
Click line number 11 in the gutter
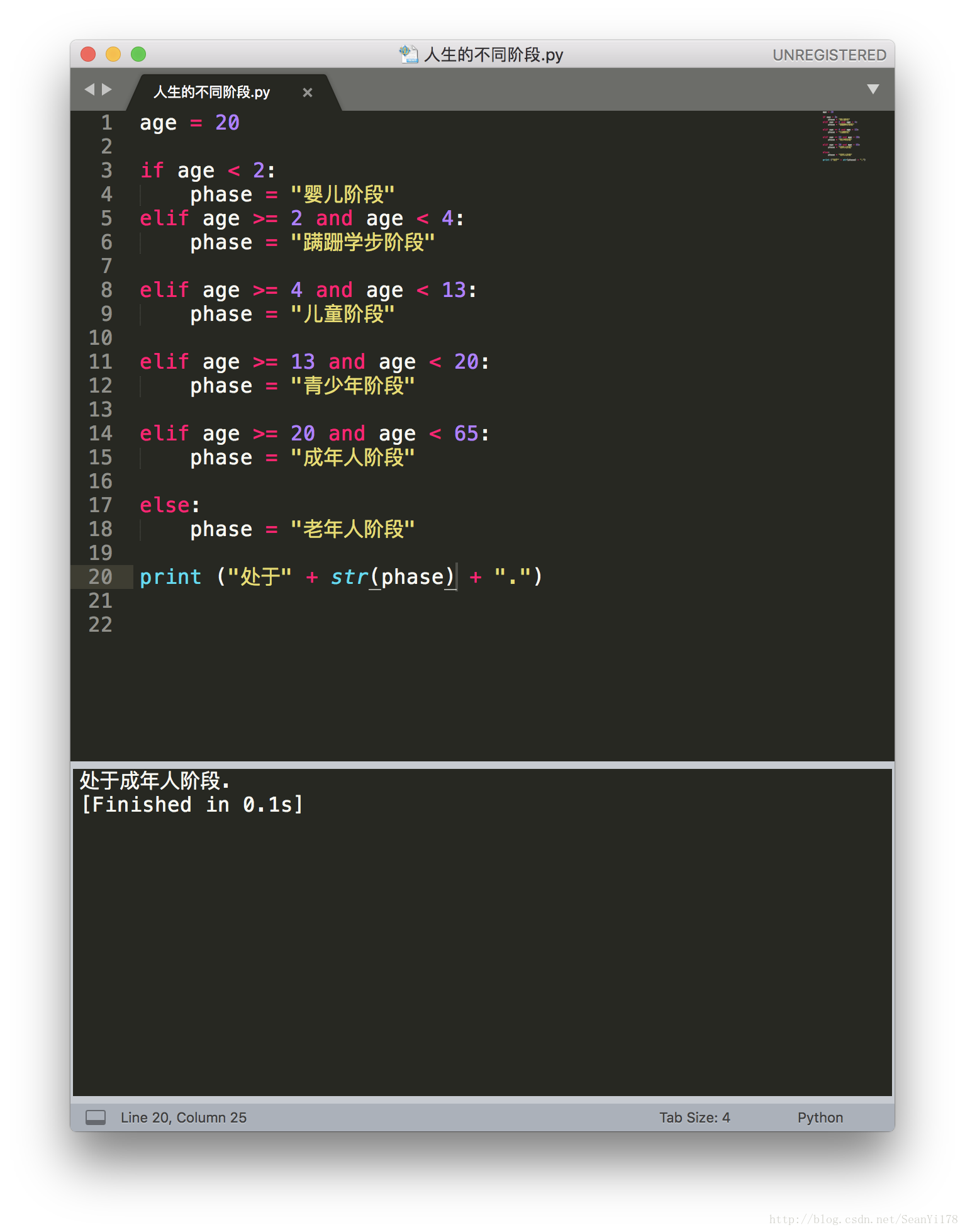(100, 362)
